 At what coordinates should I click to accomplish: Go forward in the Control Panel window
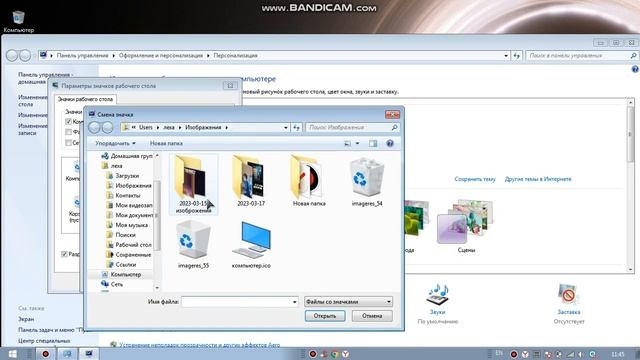pos(25,56)
